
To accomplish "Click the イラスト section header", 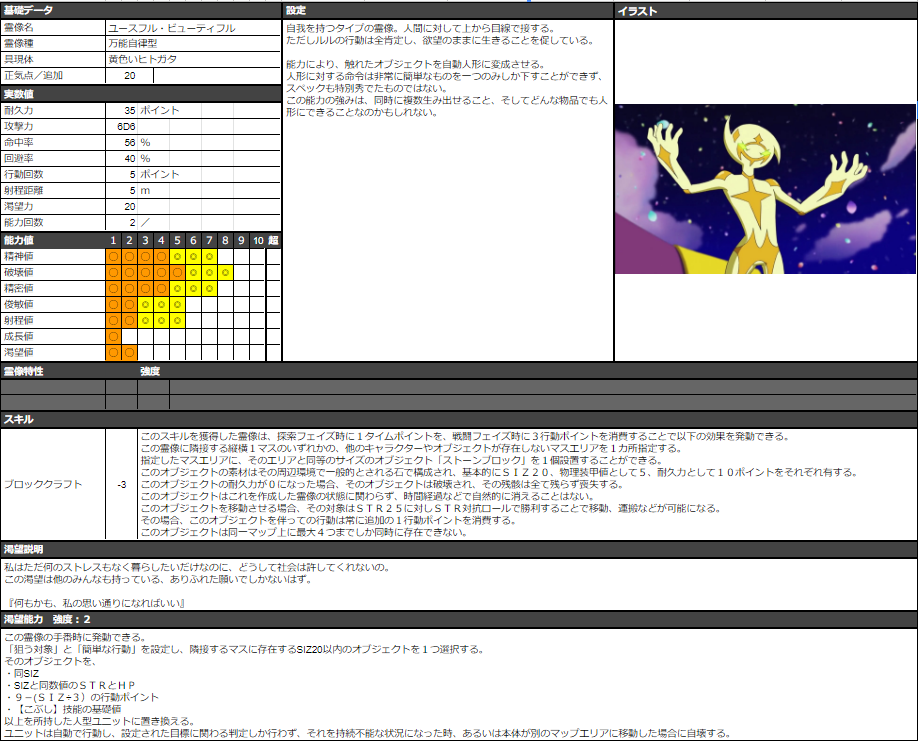I will tap(765, 11).
